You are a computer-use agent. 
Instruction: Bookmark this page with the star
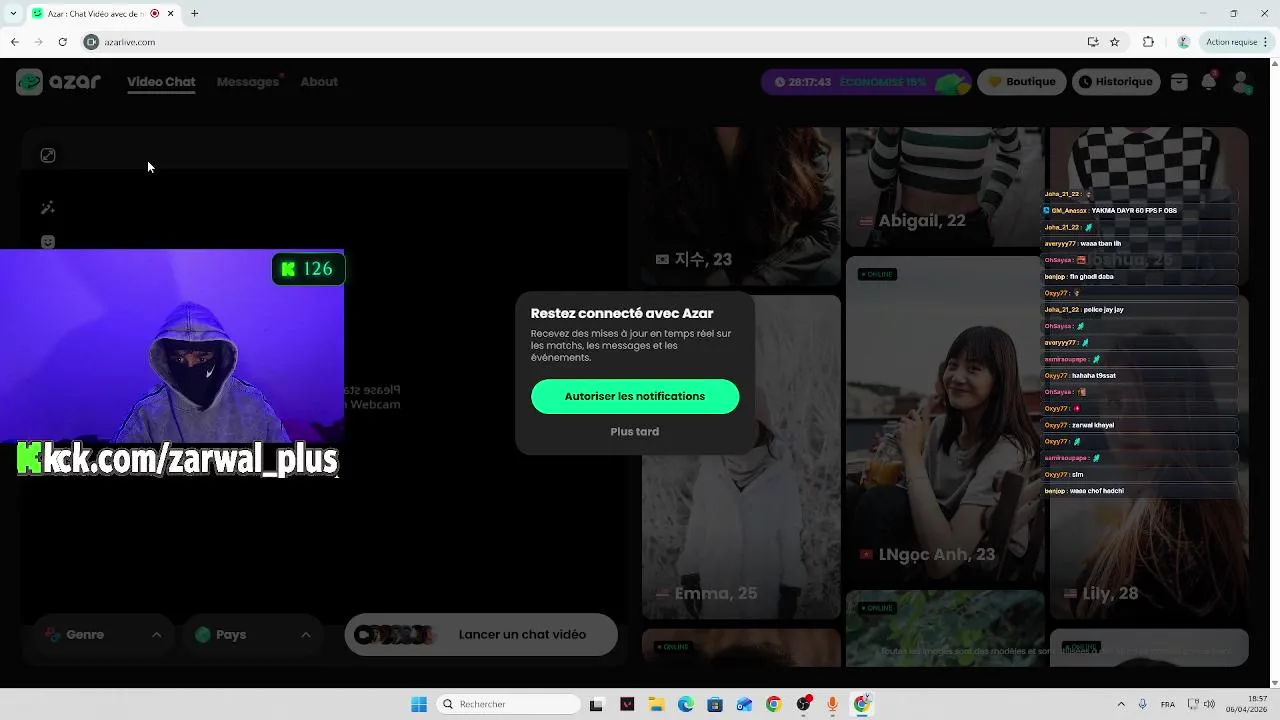click(1114, 42)
